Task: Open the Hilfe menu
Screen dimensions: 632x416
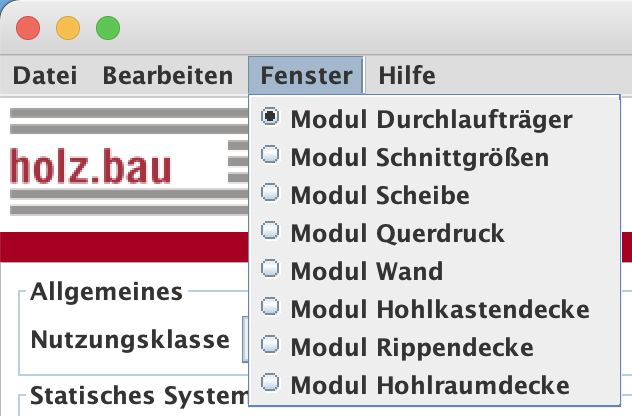Action: [x=406, y=75]
